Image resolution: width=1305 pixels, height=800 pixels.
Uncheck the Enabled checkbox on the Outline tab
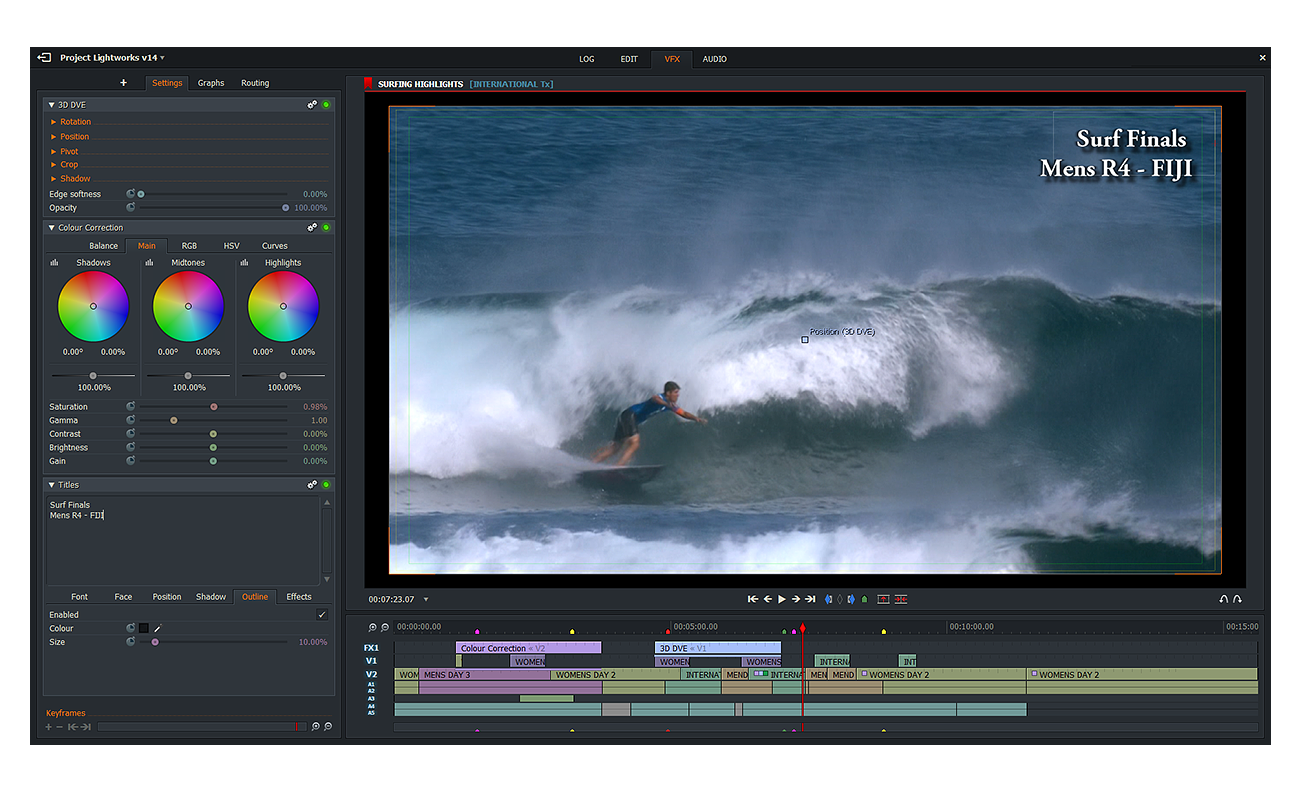pyautogui.click(x=322, y=614)
